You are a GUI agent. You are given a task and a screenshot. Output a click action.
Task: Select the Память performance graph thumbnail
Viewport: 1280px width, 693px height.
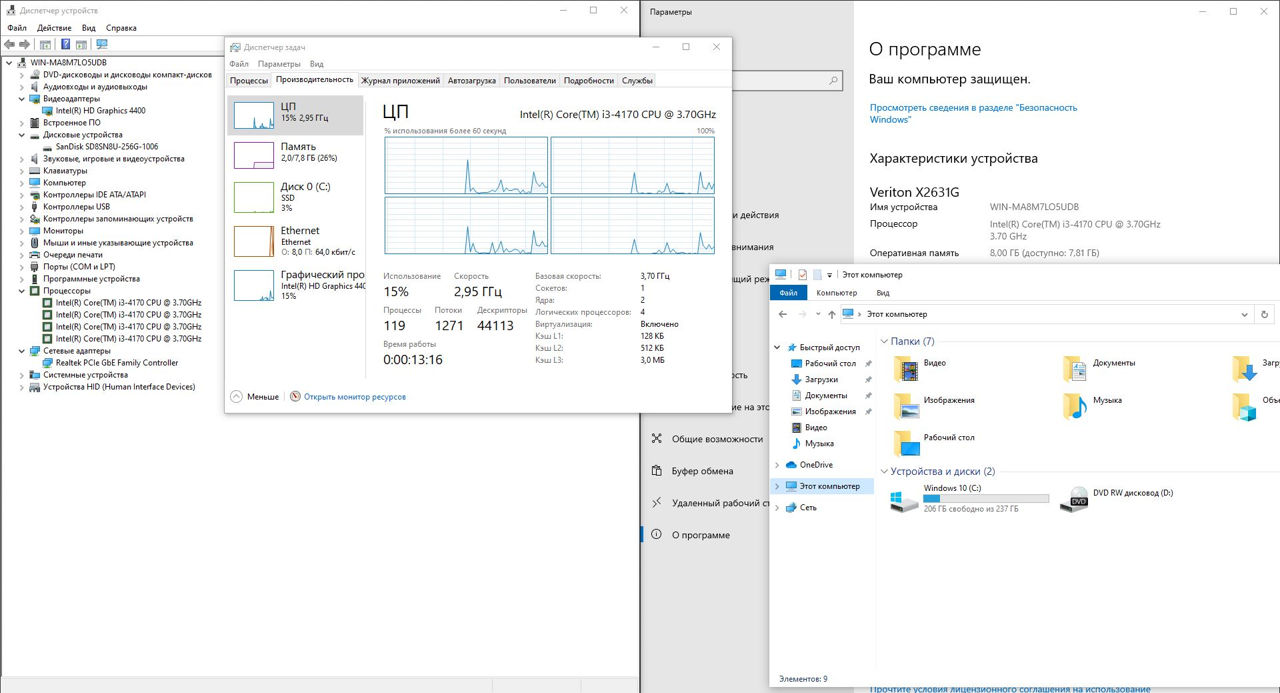coord(254,155)
